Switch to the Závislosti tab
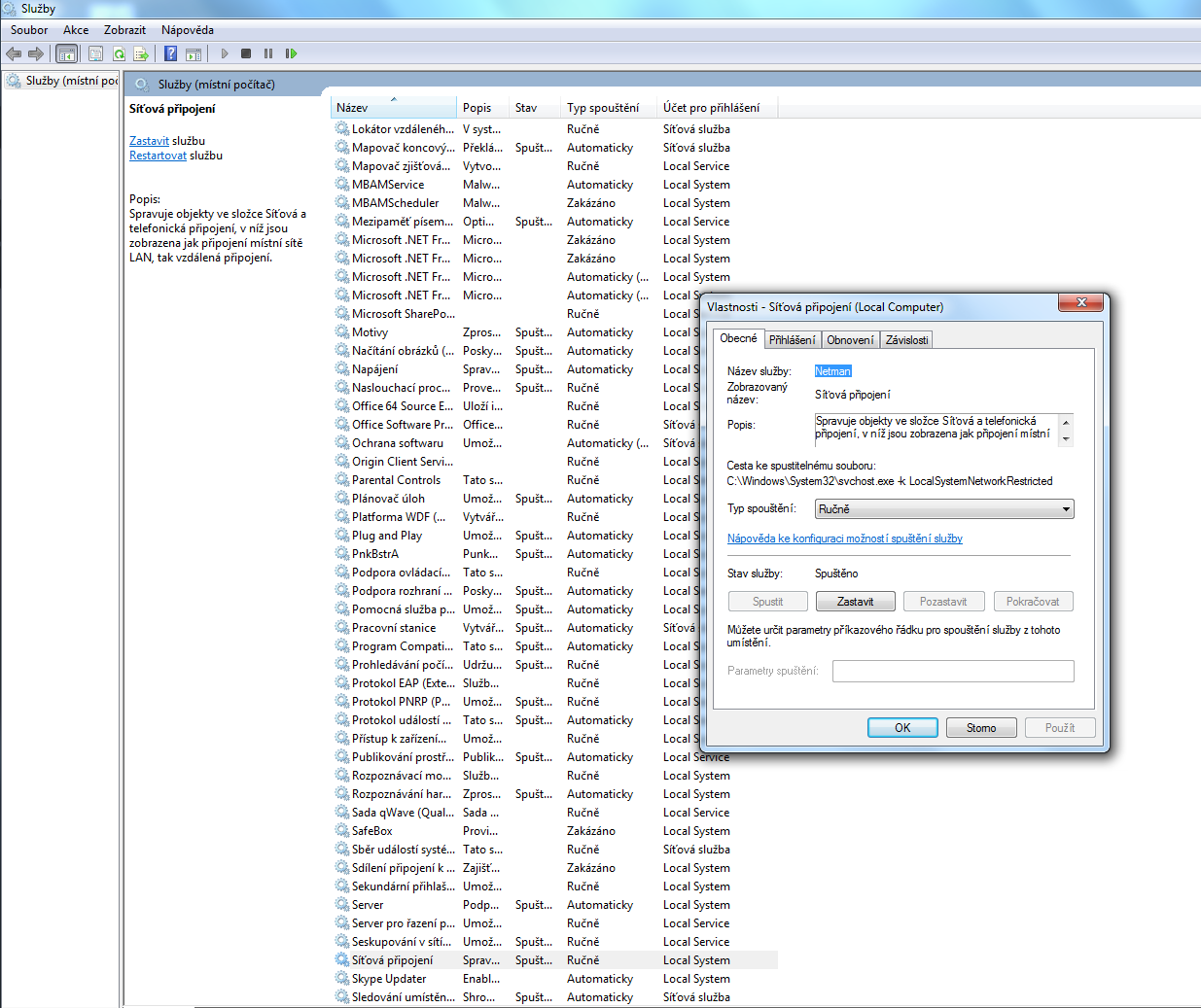Viewport: 1201px width, 1008px height. [906, 340]
